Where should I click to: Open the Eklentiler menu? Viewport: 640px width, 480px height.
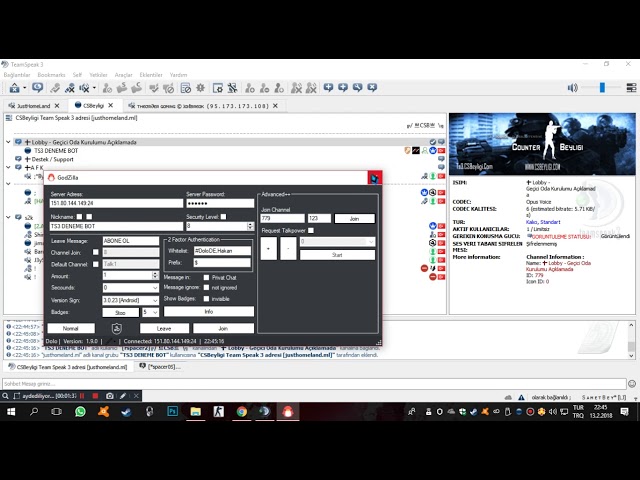(151, 75)
